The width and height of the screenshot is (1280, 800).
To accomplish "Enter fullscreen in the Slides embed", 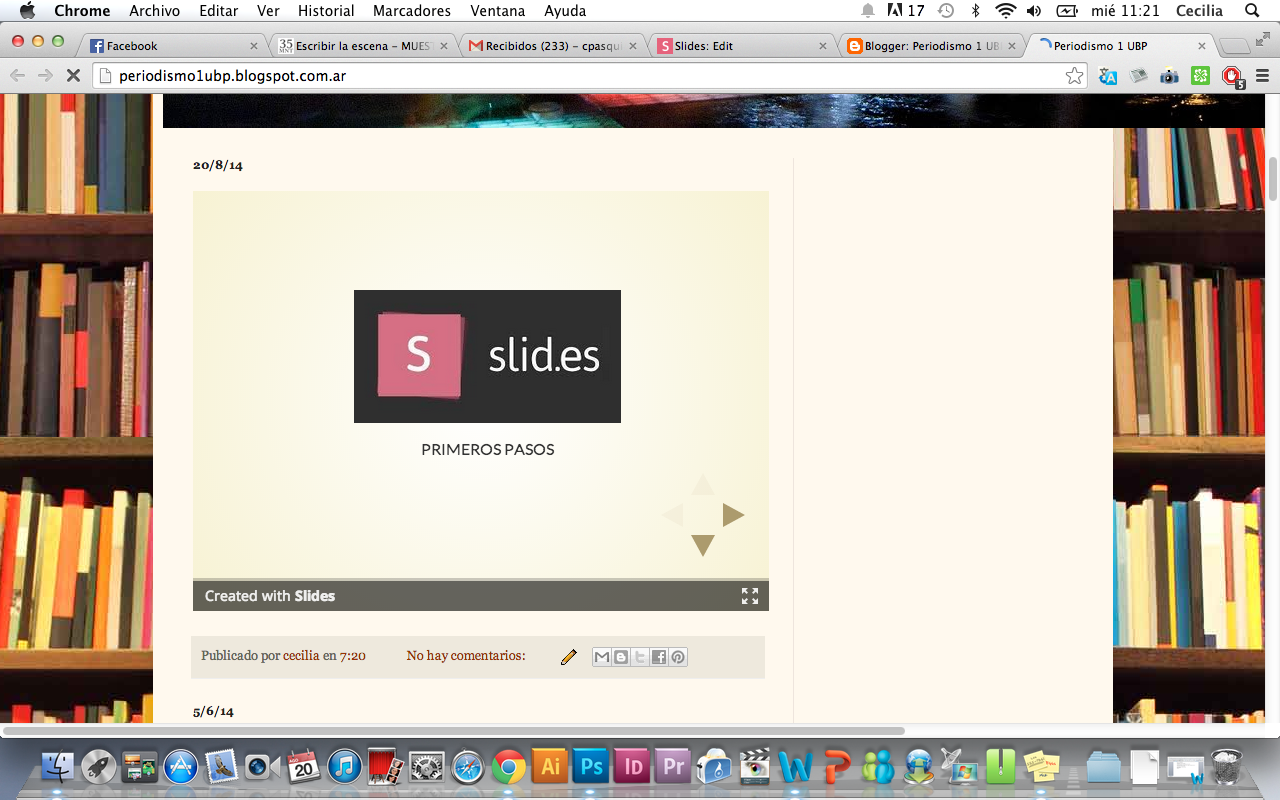I will tap(750, 596).
